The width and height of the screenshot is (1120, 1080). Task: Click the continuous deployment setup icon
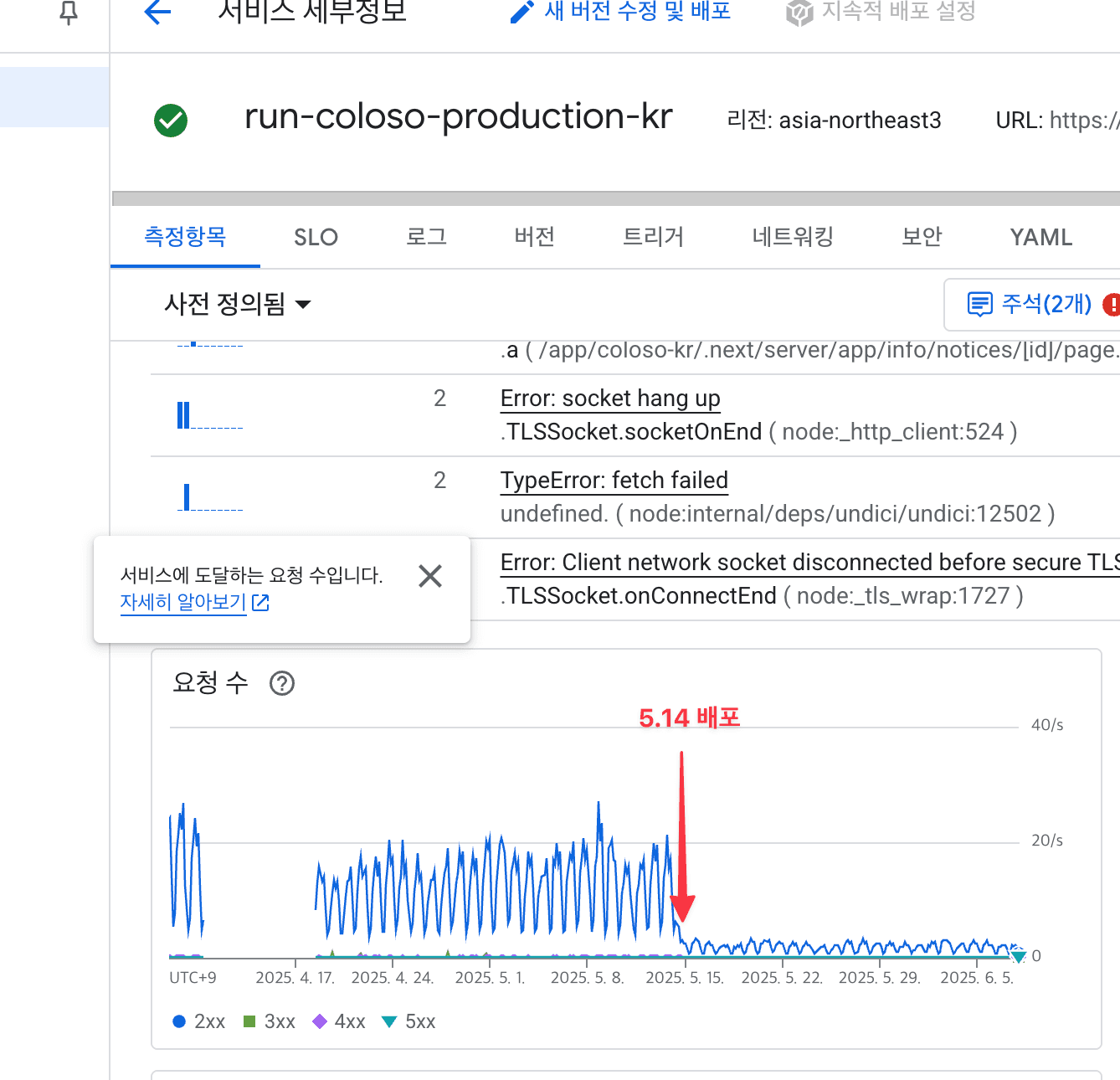799,13
